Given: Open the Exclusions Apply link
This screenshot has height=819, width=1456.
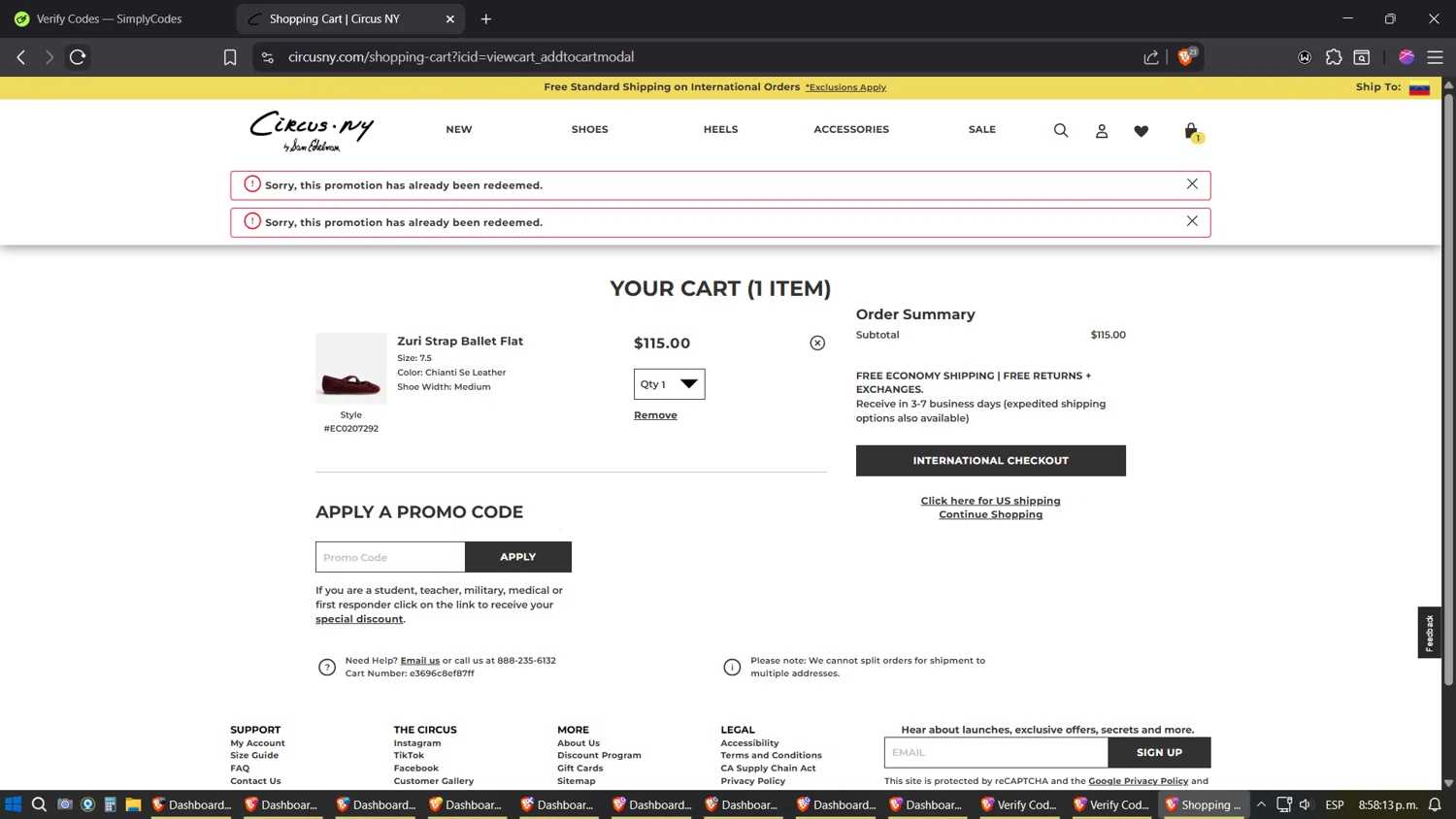Looking at the screenshot, I should coord(845,87).
